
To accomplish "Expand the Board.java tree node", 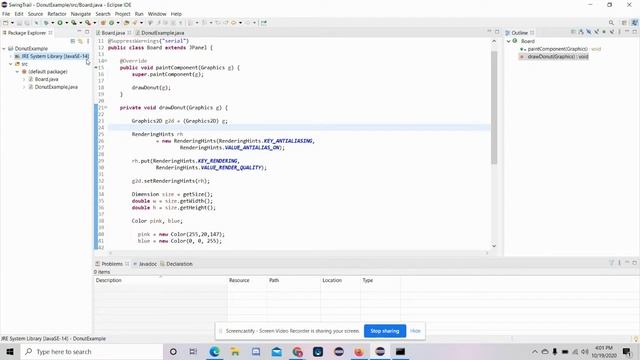I will pyautogui.click(x=24, y=79).
